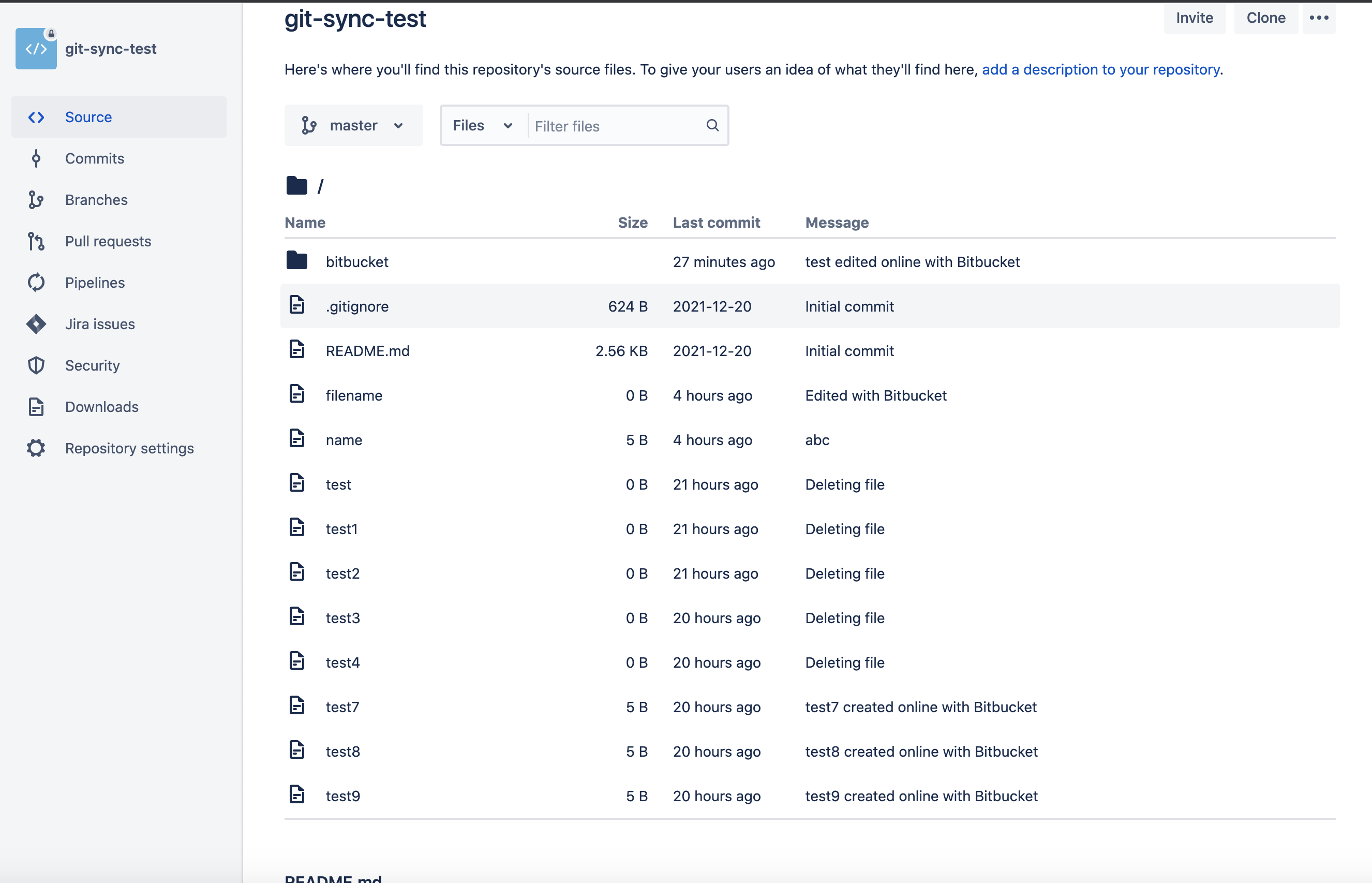Open the Files type dropdown
The image size is (1372, 883).
(x=483, y=126)
